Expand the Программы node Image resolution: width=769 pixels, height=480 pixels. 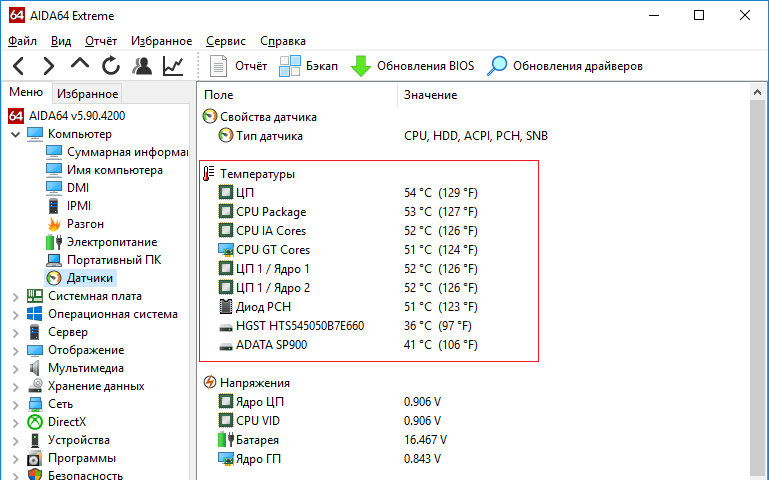15,458
